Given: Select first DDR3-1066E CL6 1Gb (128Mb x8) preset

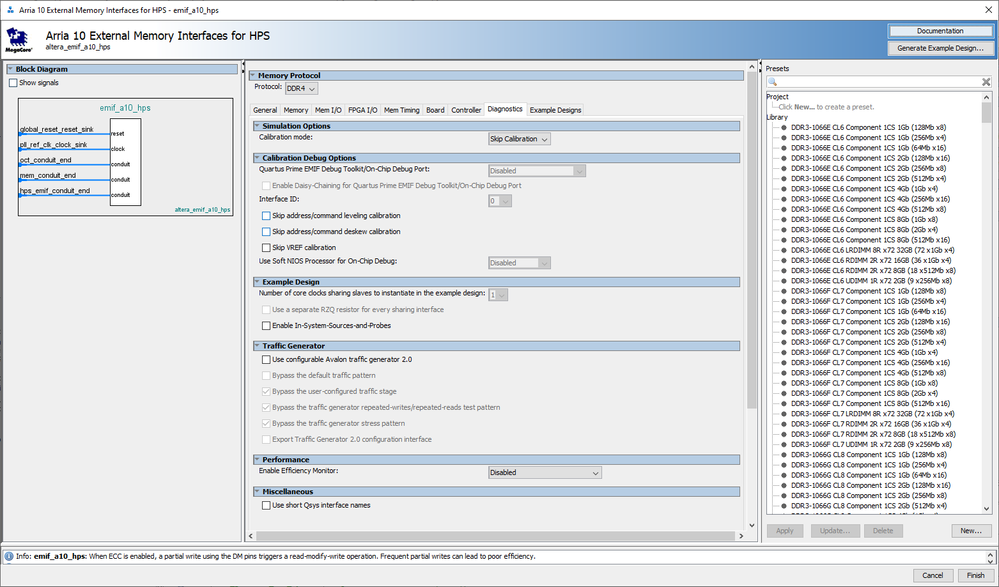Looking at the screenshot, I should [867, 127].
